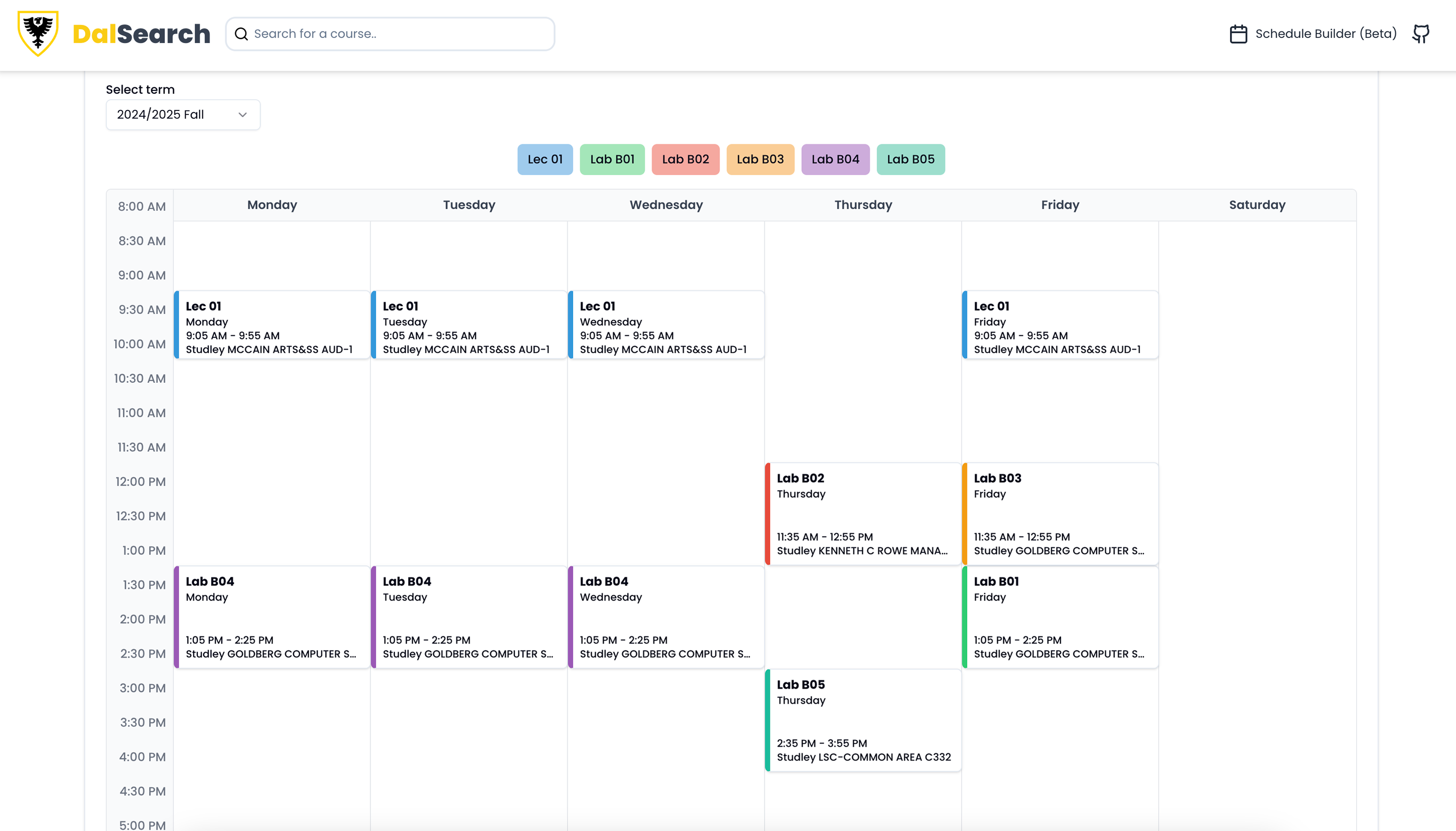The image size is (1456, 831).
Task: Select the Friday Lec 01 event
Action: 1060,325
